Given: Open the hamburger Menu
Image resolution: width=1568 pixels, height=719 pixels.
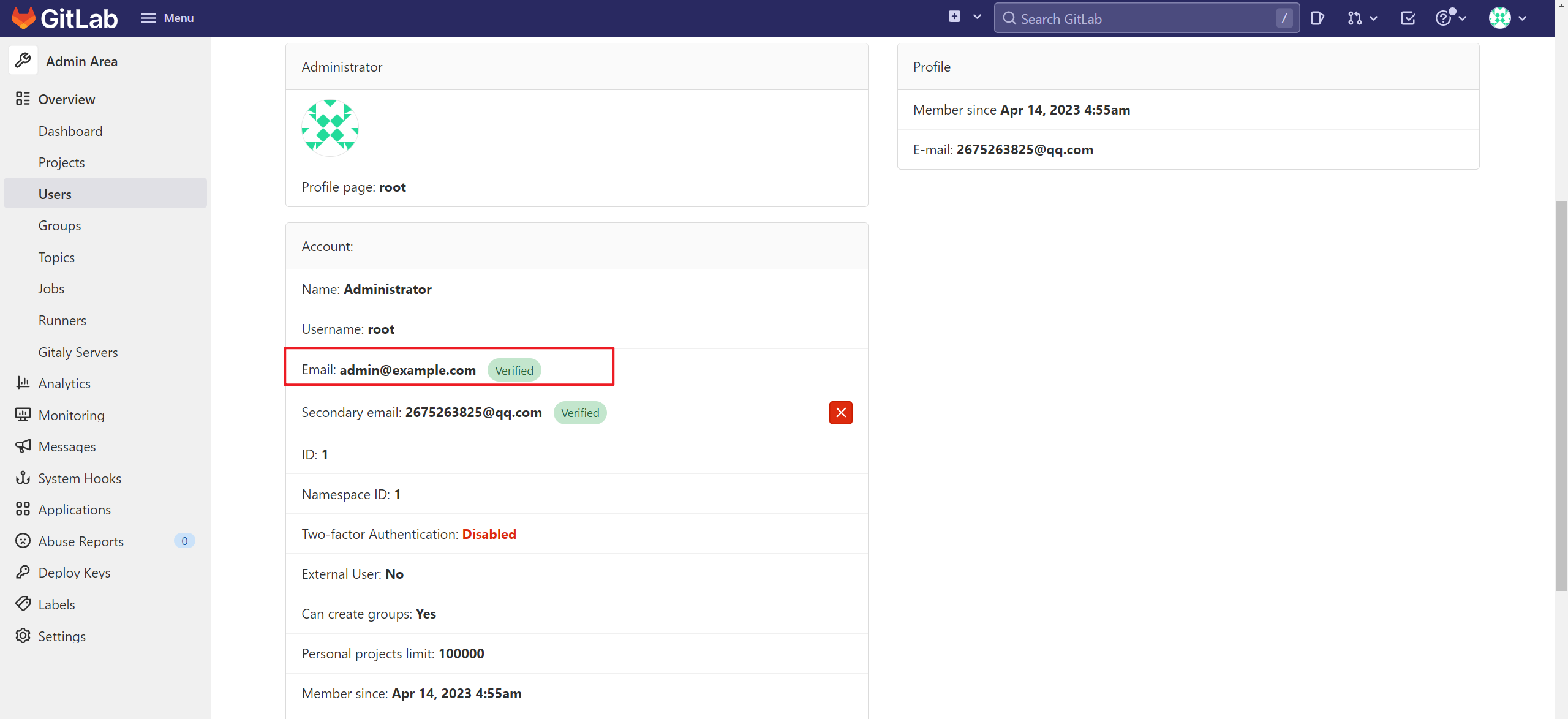Looking at the screenshot, I should point(167,18).
